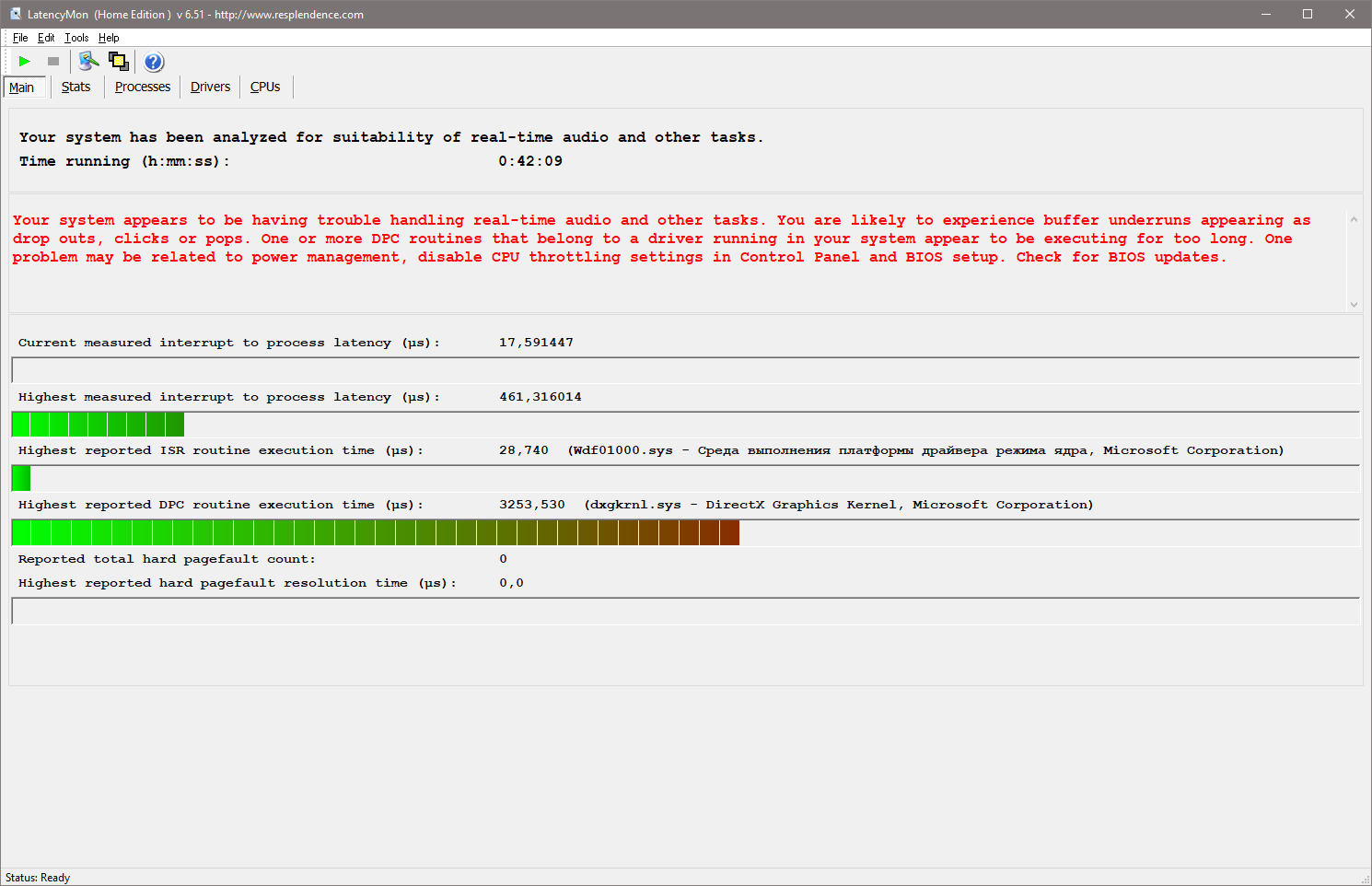This screenshot has height=886, width=1372.
Task: Click the 'Highest reported DPC routine execution time' label
Action: point(221,505)
